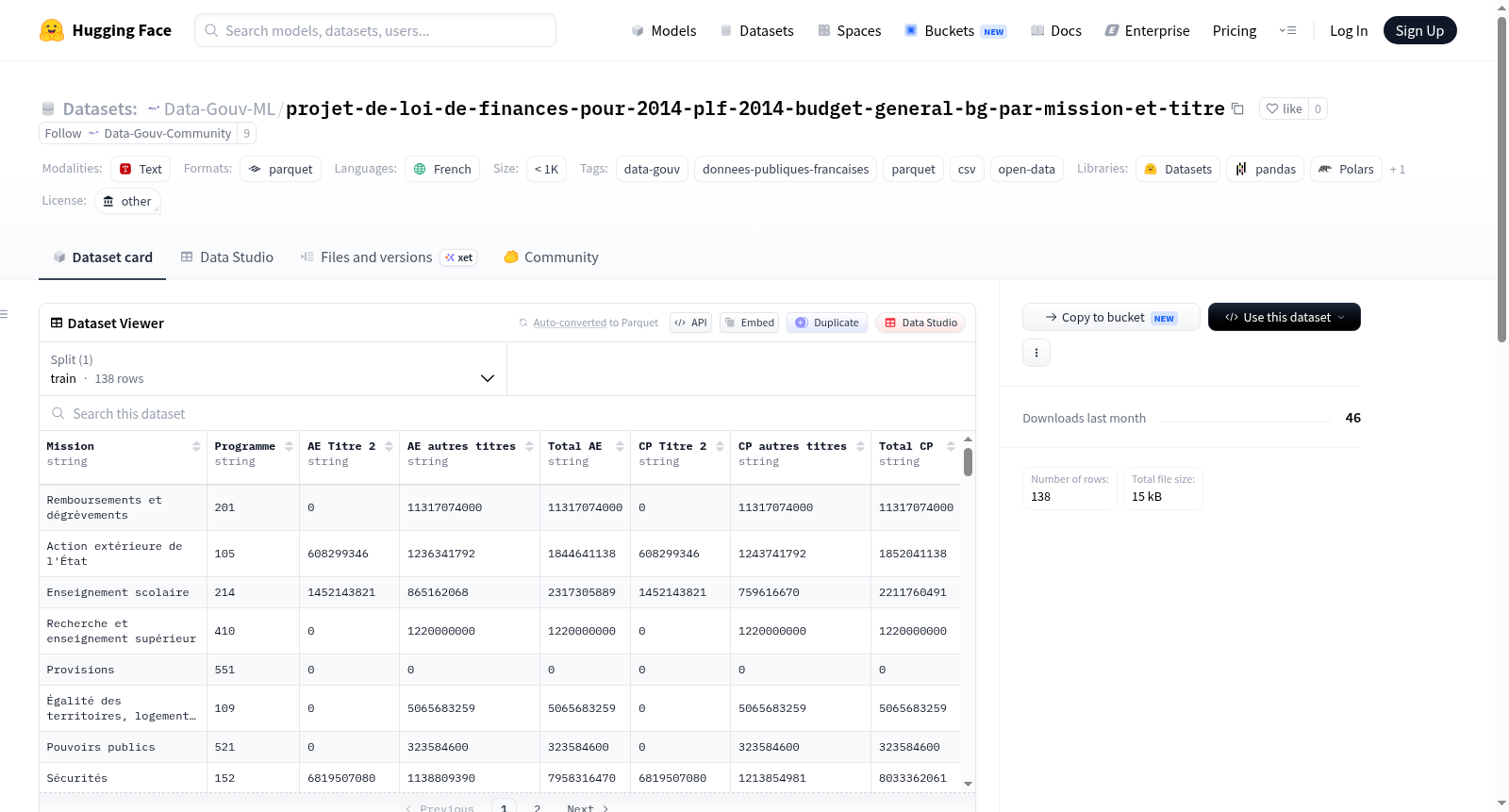Click the Enseignement scolaire row cell

tap(123, 592)
